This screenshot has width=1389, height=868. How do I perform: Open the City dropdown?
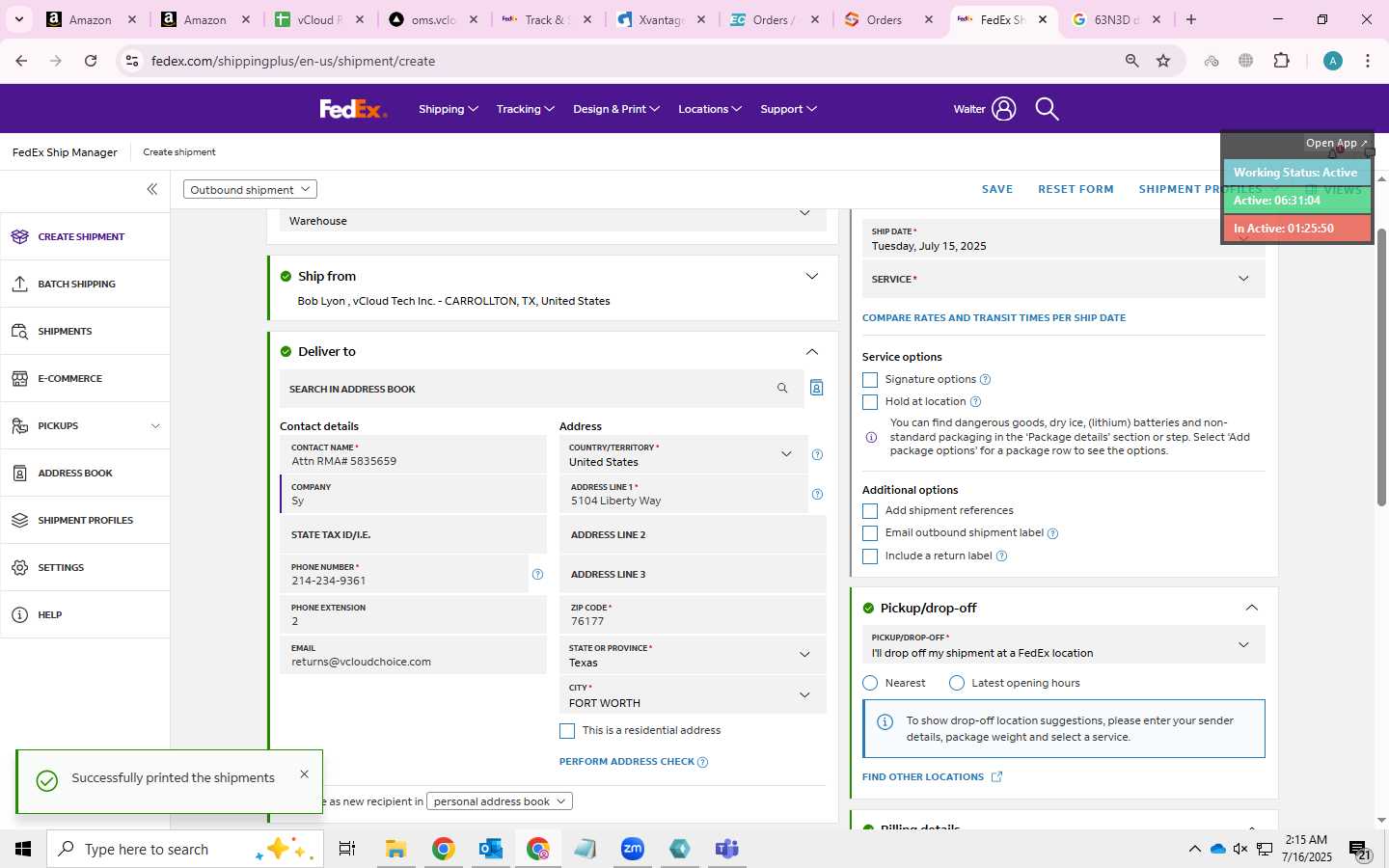pos(693,694)
